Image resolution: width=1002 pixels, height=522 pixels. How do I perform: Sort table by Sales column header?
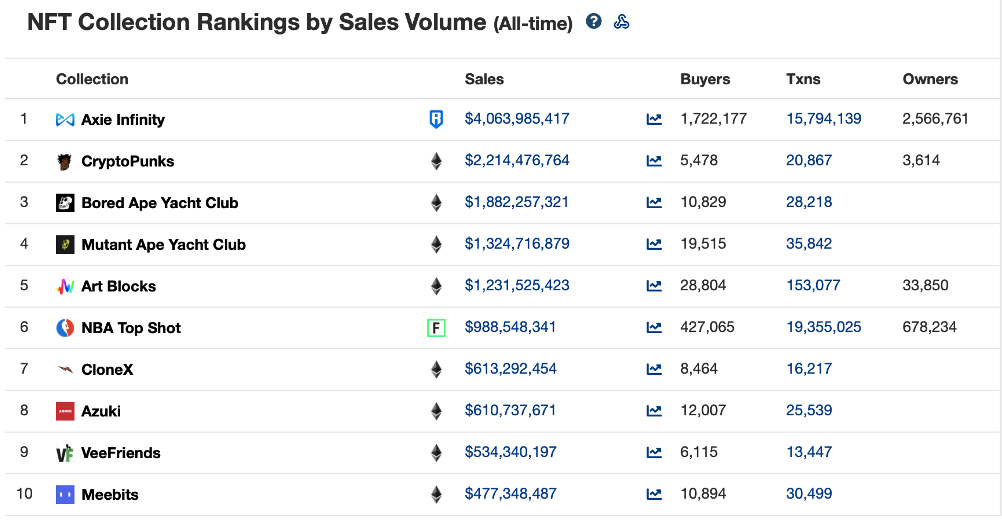click(484, 79)
